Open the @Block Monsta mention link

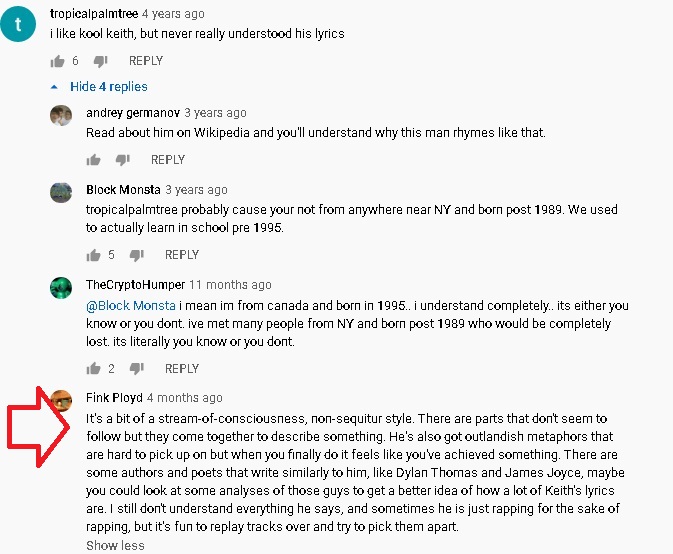[131, 306]
